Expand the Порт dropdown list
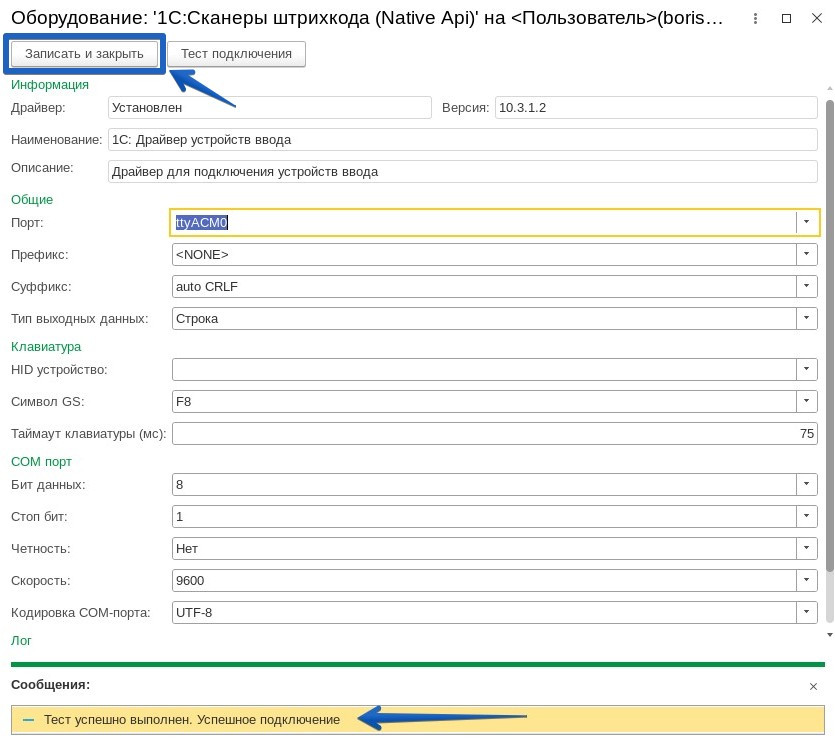 [807, 222]
